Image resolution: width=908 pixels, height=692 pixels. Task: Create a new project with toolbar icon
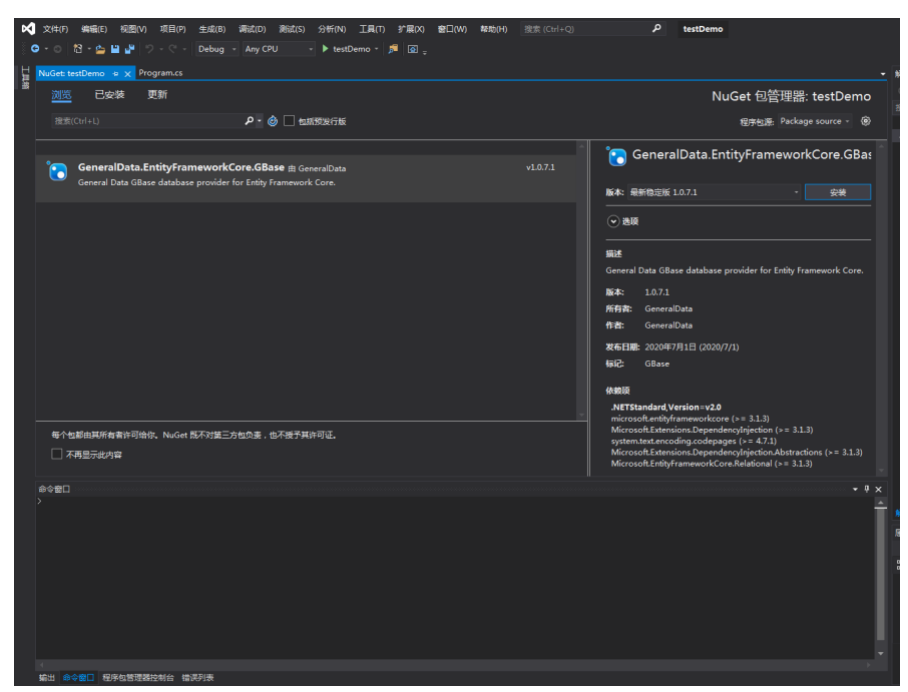(78, 49)
